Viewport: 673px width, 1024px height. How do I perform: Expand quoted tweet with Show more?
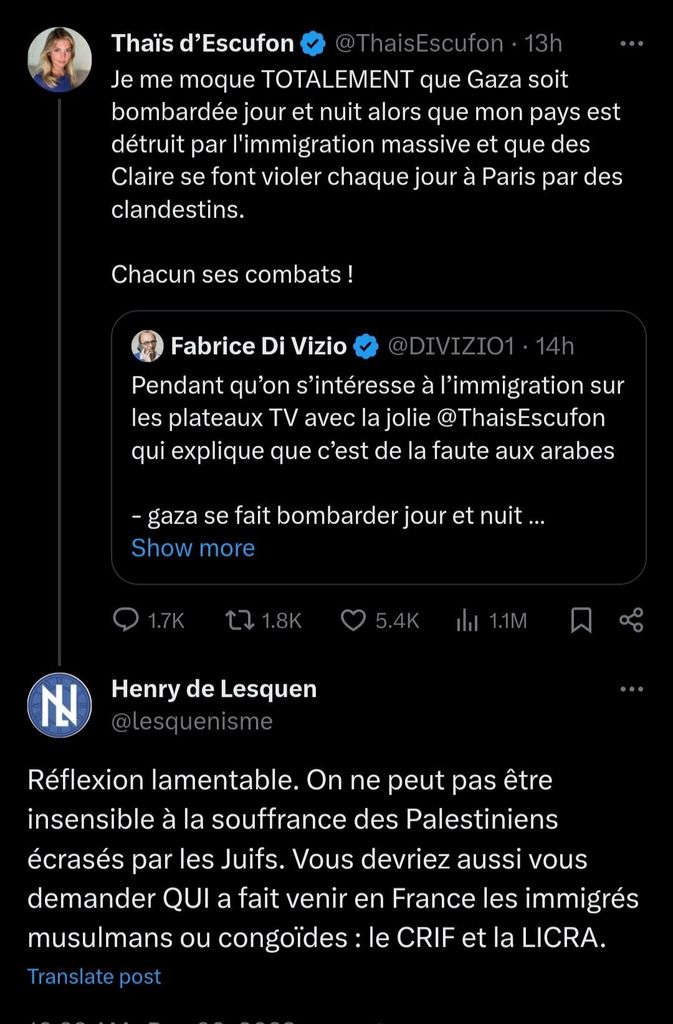pyautogui.click(x=193, y=548)
